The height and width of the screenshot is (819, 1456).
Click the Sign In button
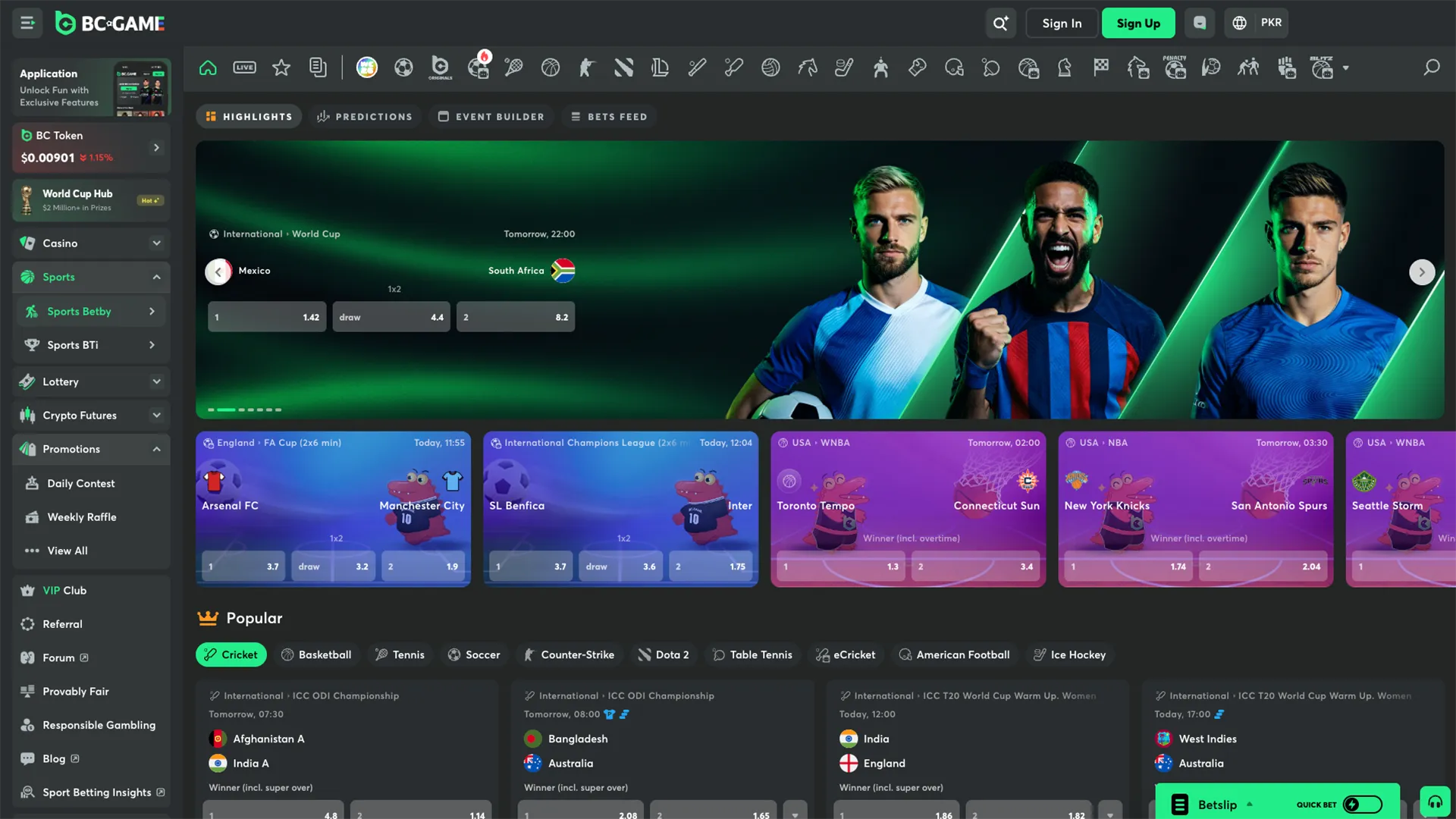[1062, 23]
